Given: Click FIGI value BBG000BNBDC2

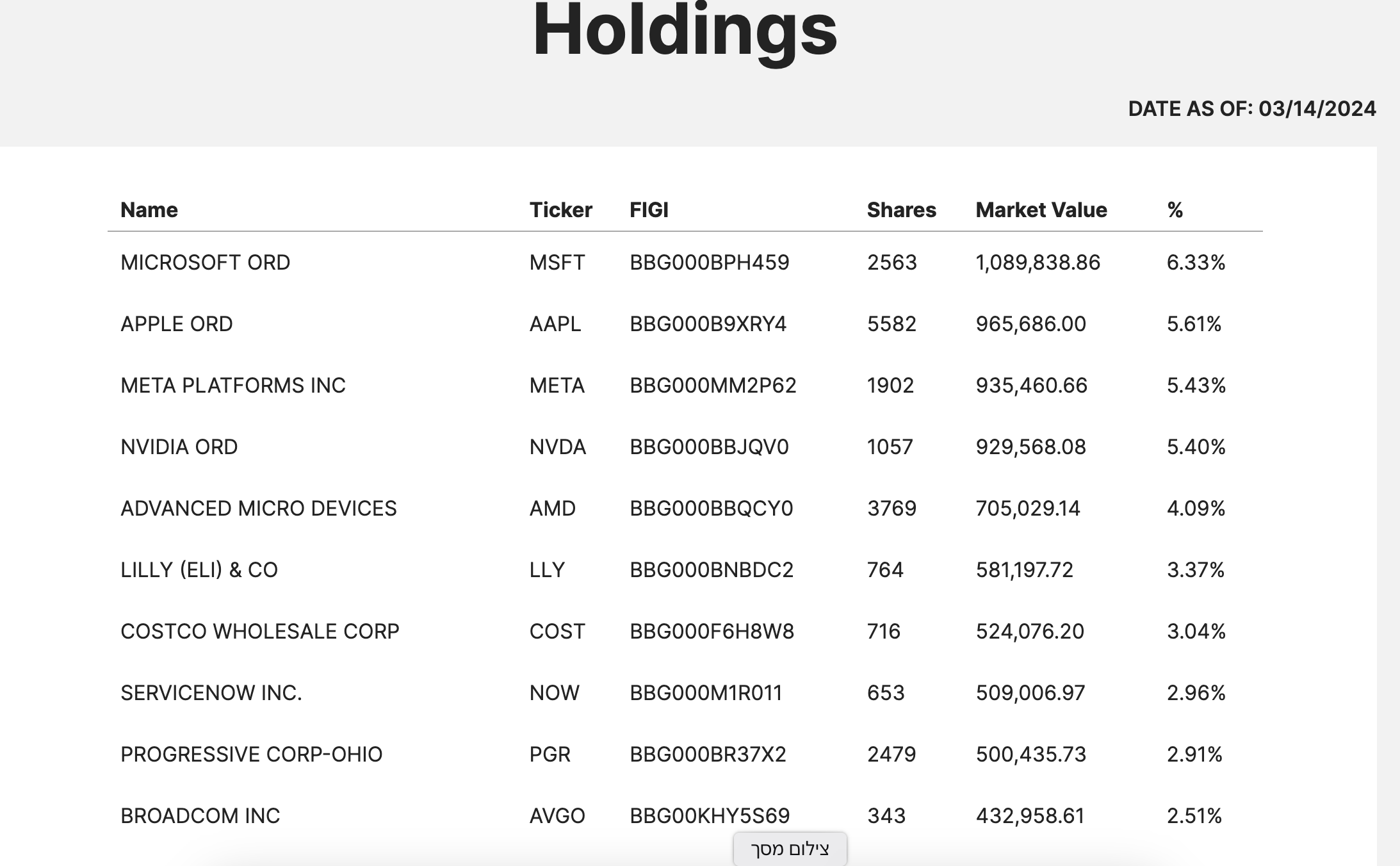Looking at the screenshot, I should click(x=712, y=570).
